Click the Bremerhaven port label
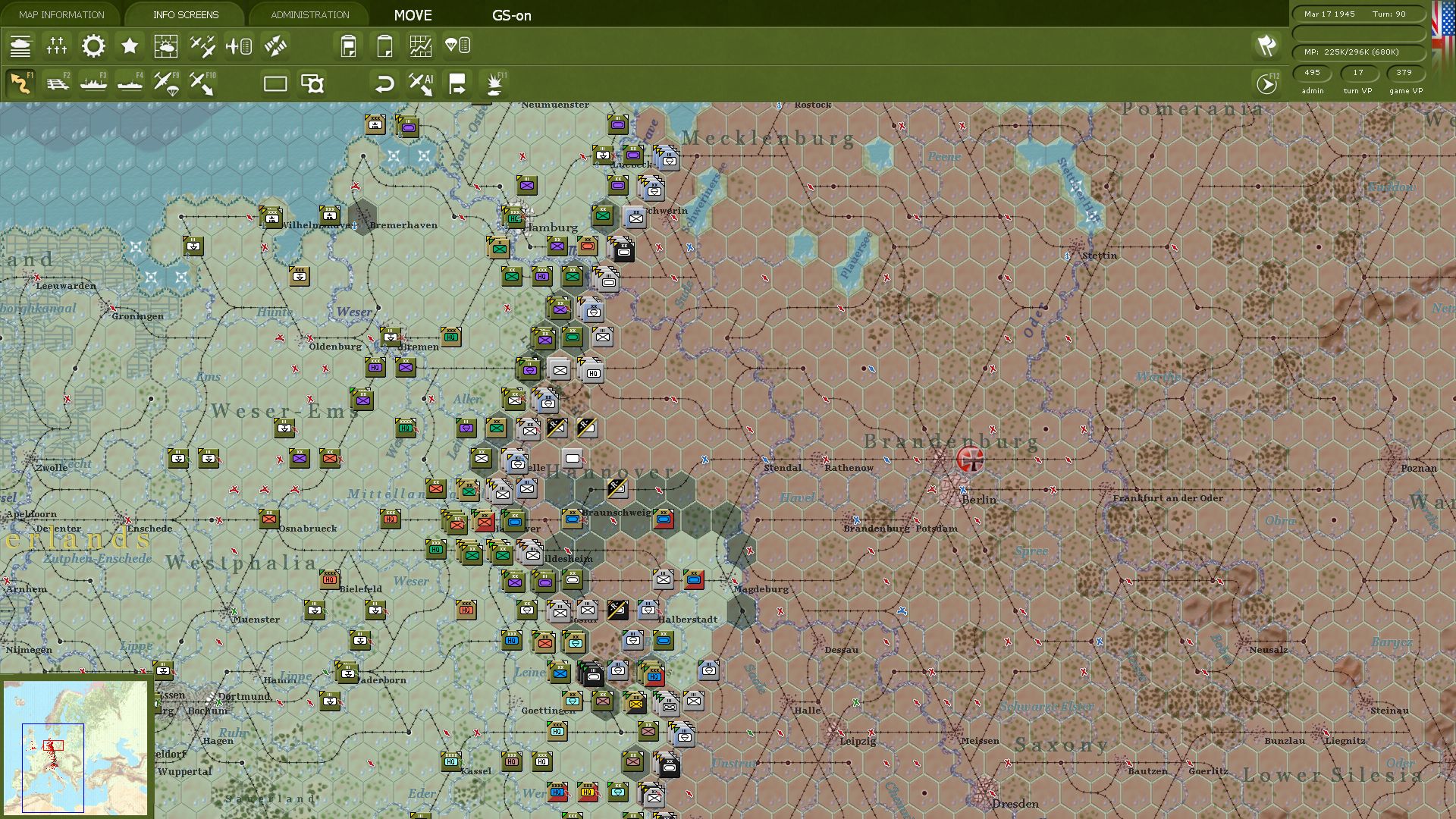Screen dimensions: 1456x819 (403, 225)
